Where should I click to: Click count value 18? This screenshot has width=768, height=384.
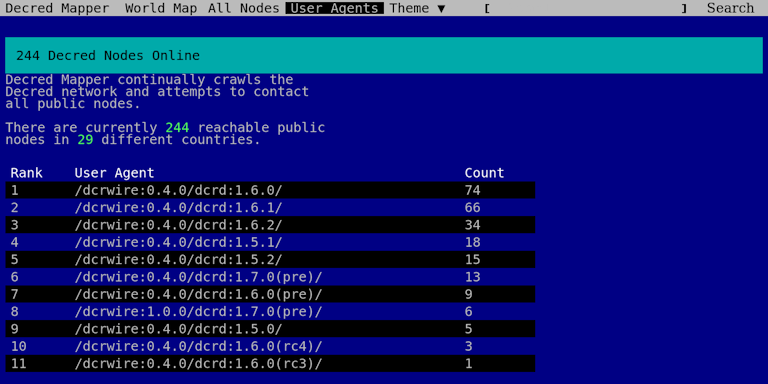coord(473,242)
